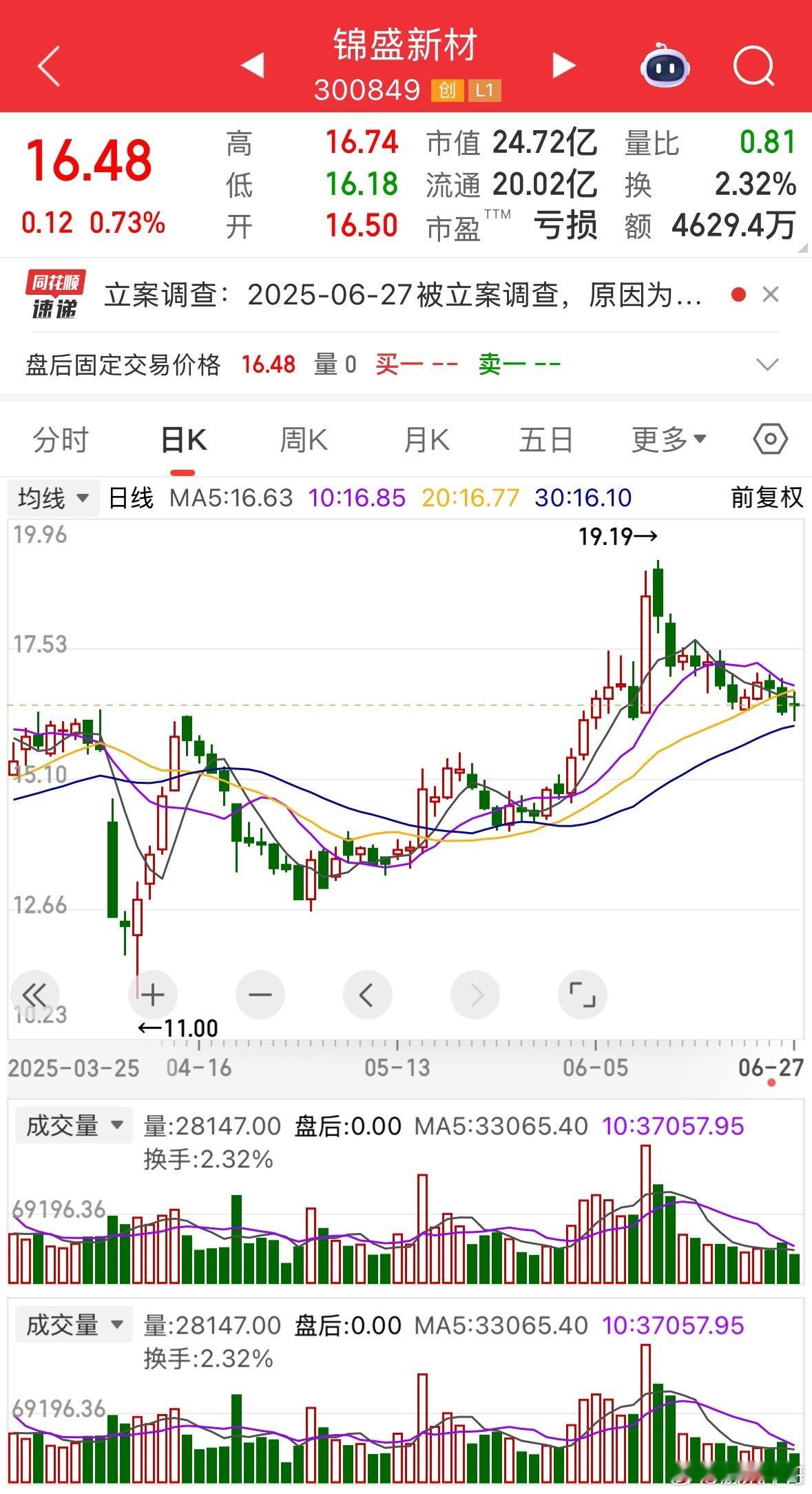
Task: Select the 日K tab
Action: pyautogui.click(x=183, y=439)
